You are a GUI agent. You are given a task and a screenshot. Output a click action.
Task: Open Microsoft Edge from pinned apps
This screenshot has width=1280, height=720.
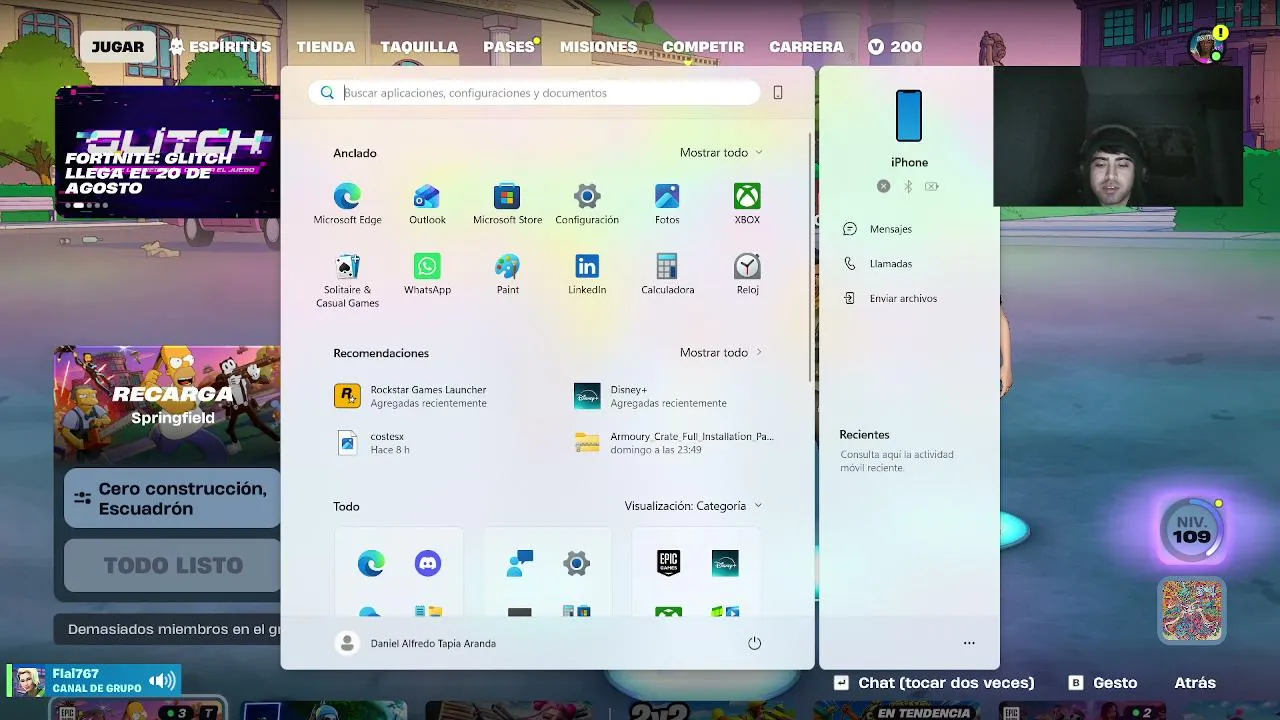point(347,204)
